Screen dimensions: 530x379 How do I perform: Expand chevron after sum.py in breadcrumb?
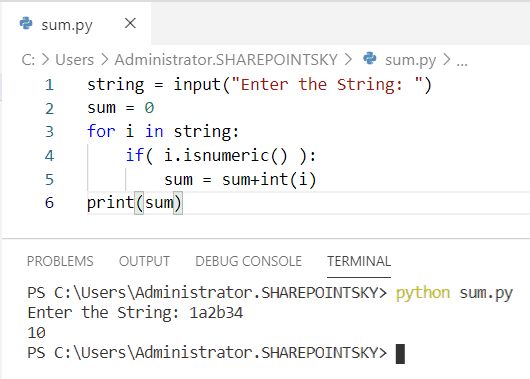[447, 60]
